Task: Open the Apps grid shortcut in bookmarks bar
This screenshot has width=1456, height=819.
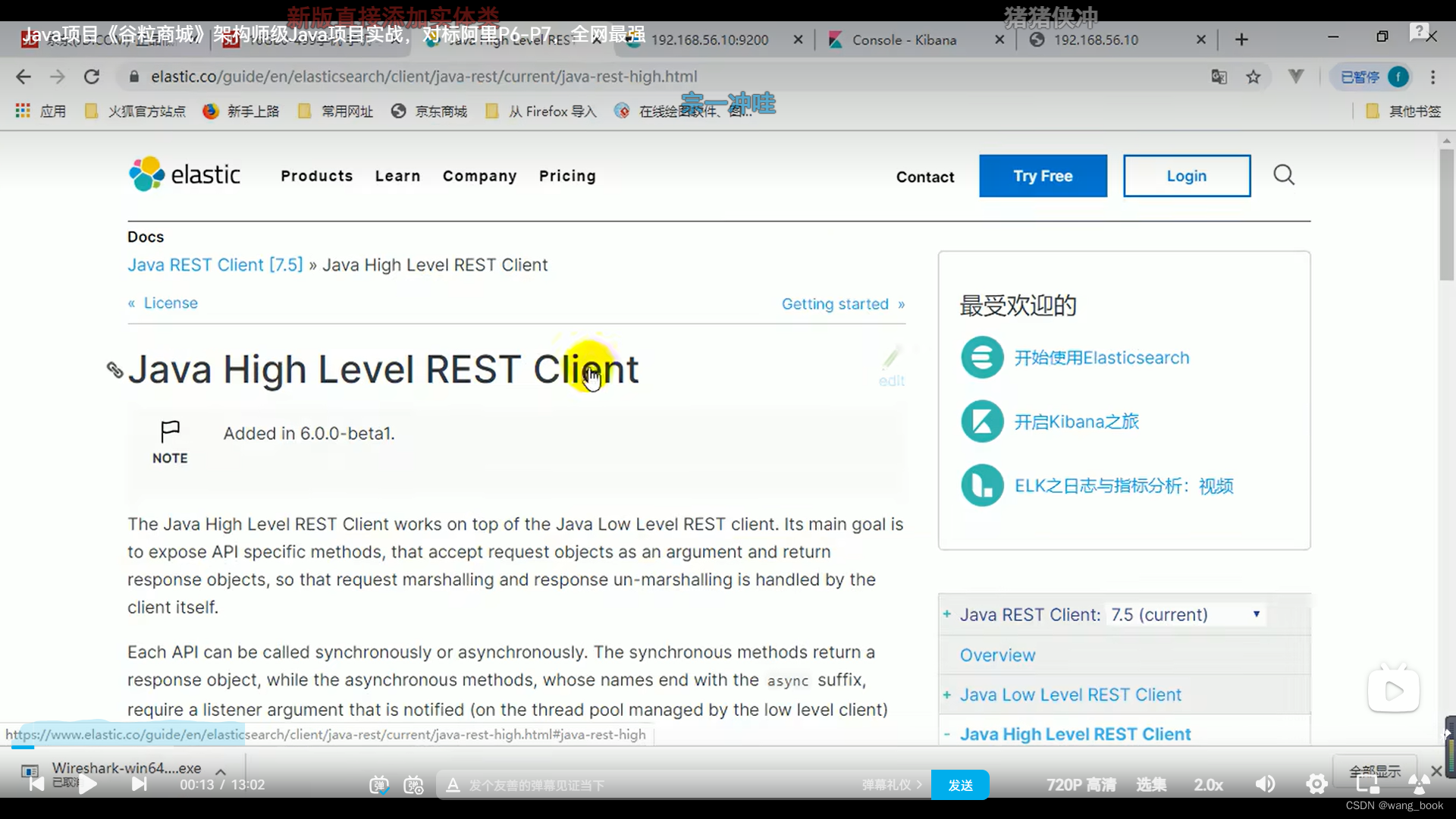Action: (x=41, y=111)
